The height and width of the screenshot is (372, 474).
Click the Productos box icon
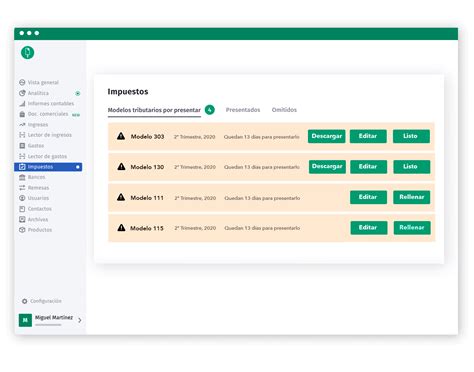tap(22, 230)
